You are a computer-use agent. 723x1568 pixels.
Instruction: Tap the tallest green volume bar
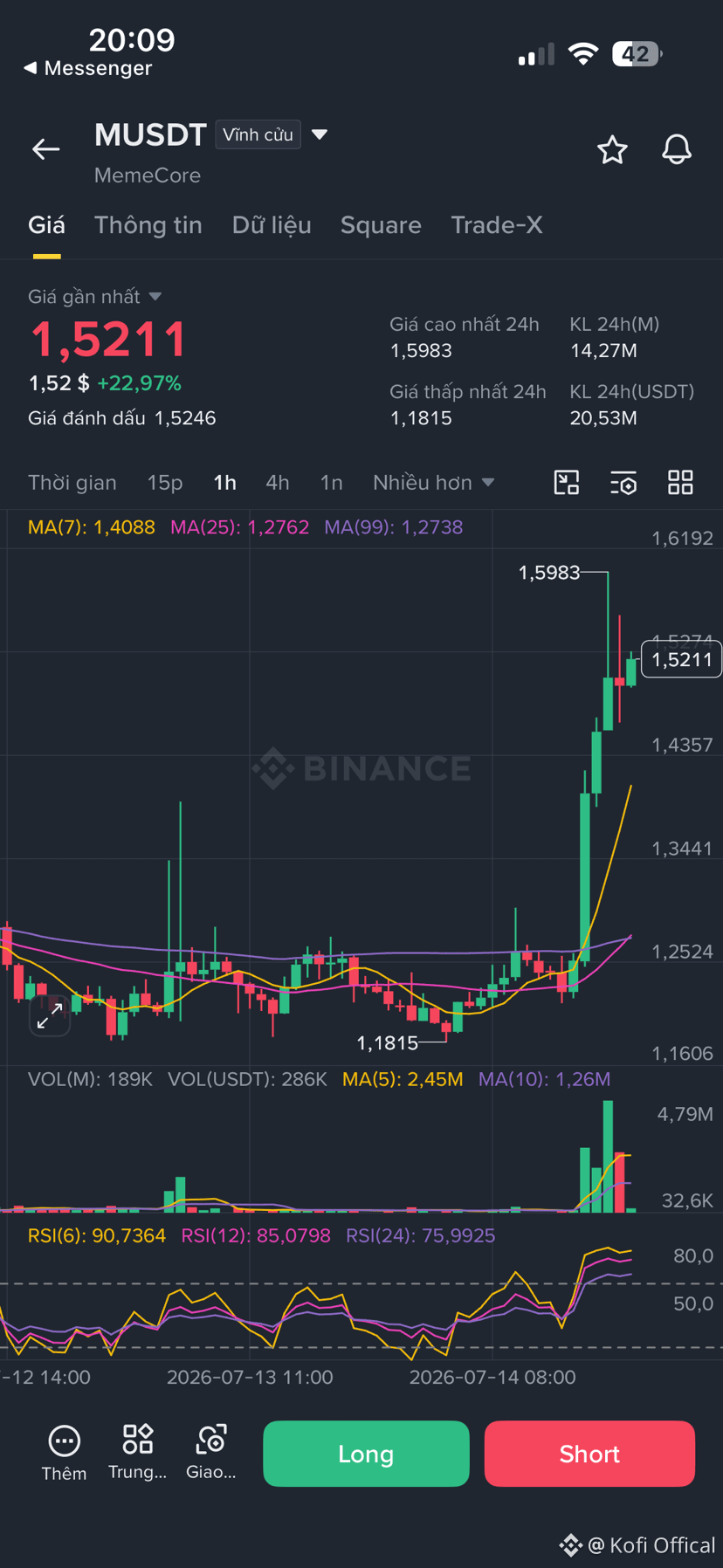(608, 1156)
